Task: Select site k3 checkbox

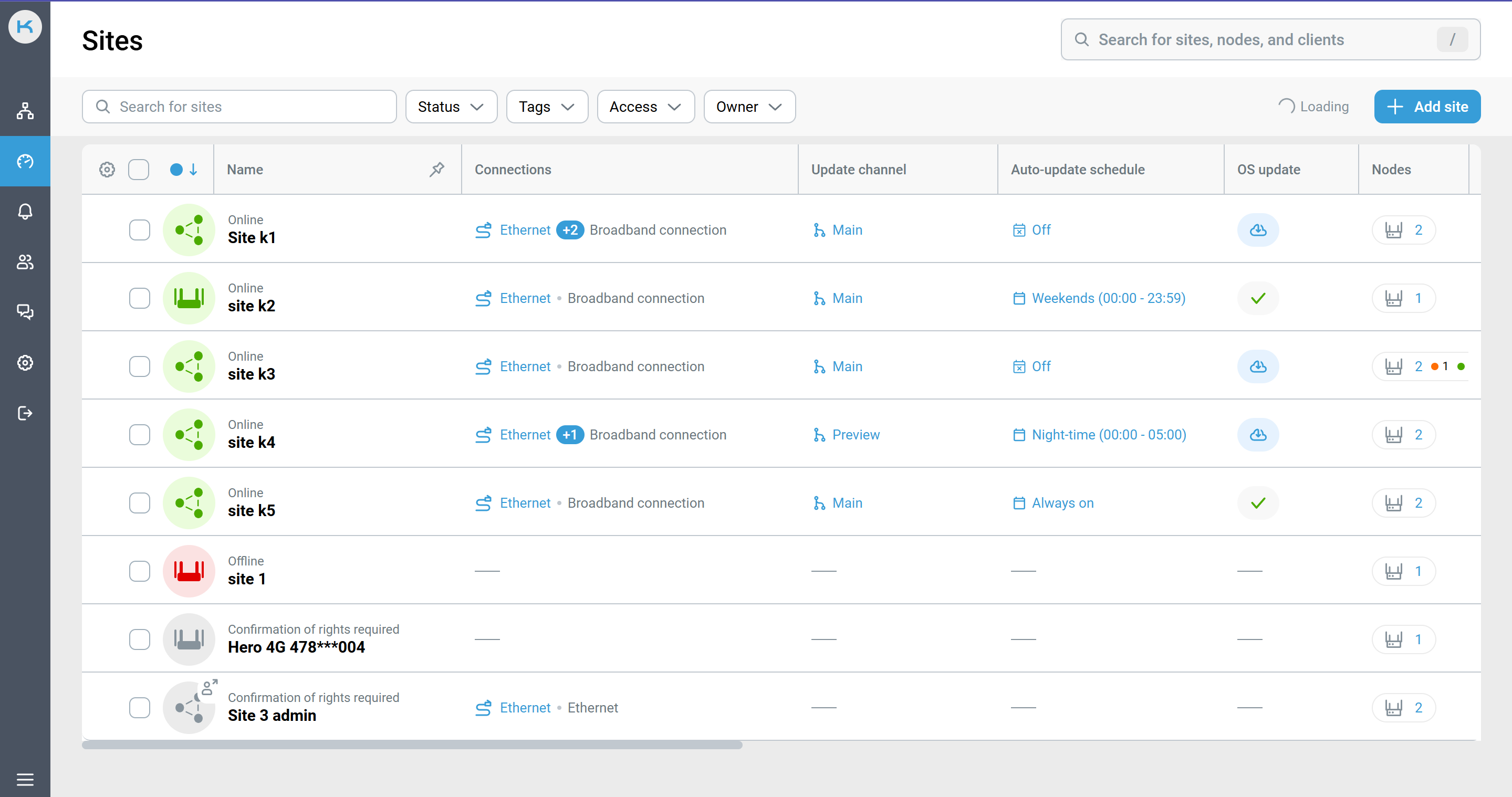Action: 140,366
